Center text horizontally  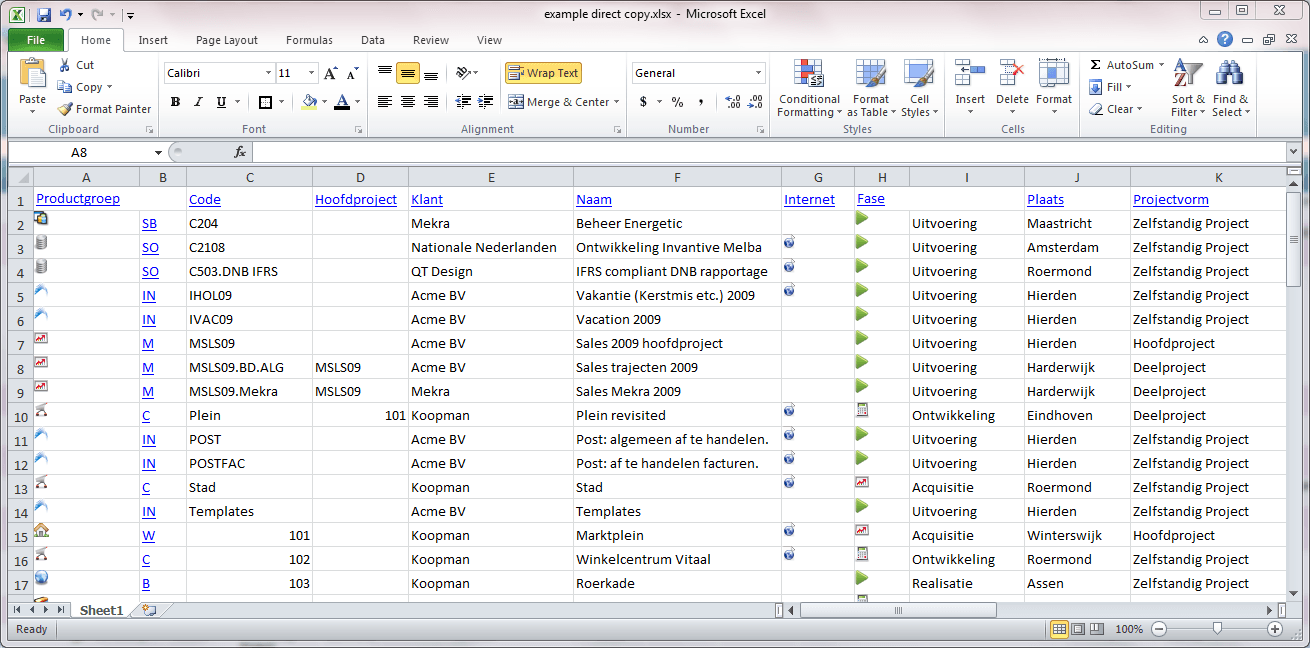408,102
